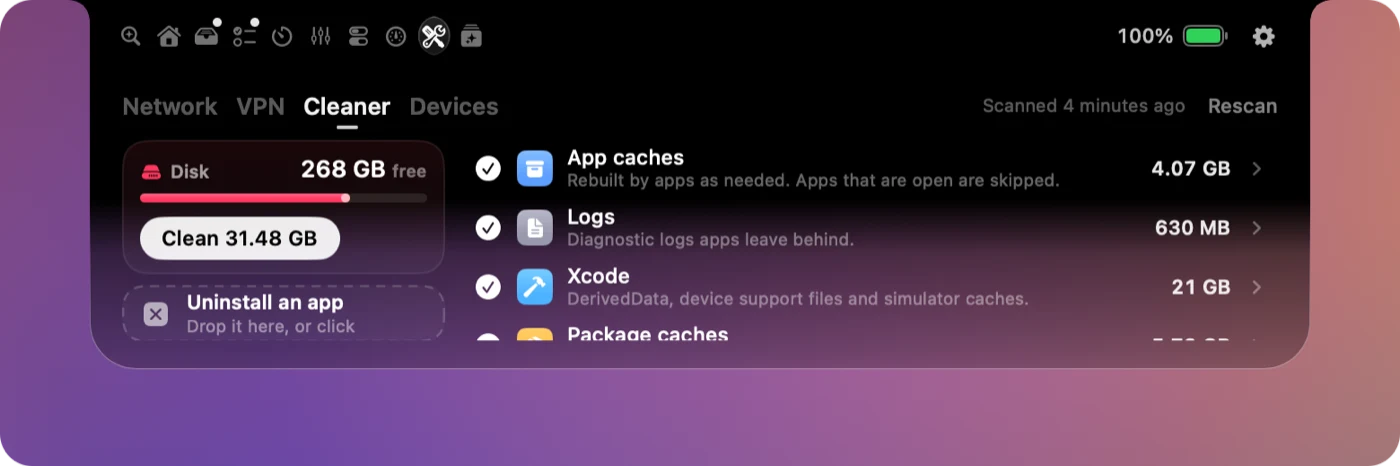1400x466 pixels.
Task: Open the checklist tasks icon
Action: [x=244, y=36]
